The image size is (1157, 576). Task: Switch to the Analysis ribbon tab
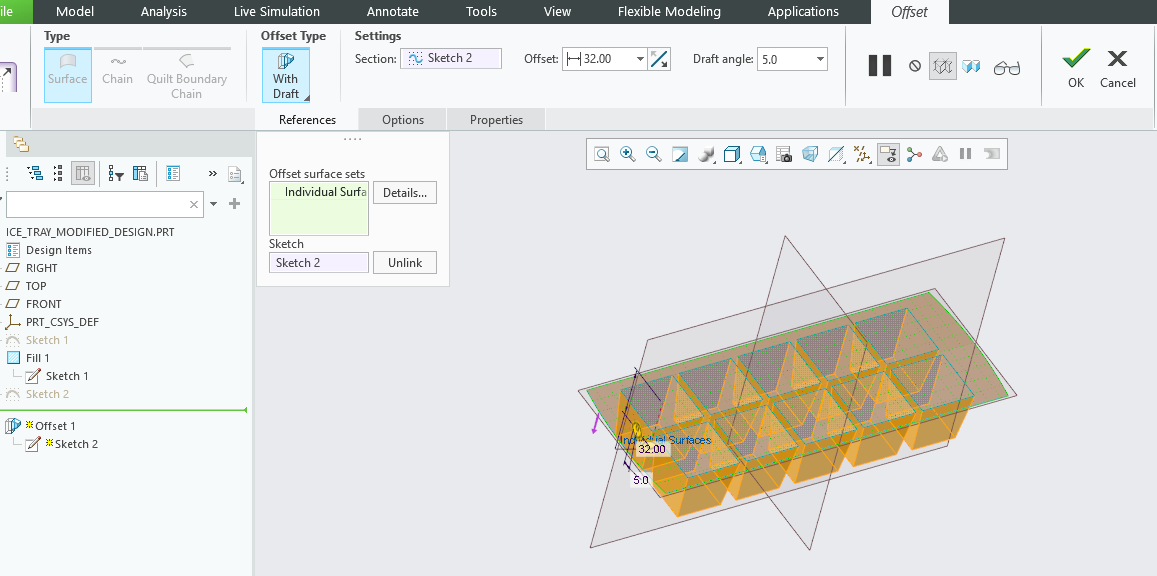[x=164, y=12]
